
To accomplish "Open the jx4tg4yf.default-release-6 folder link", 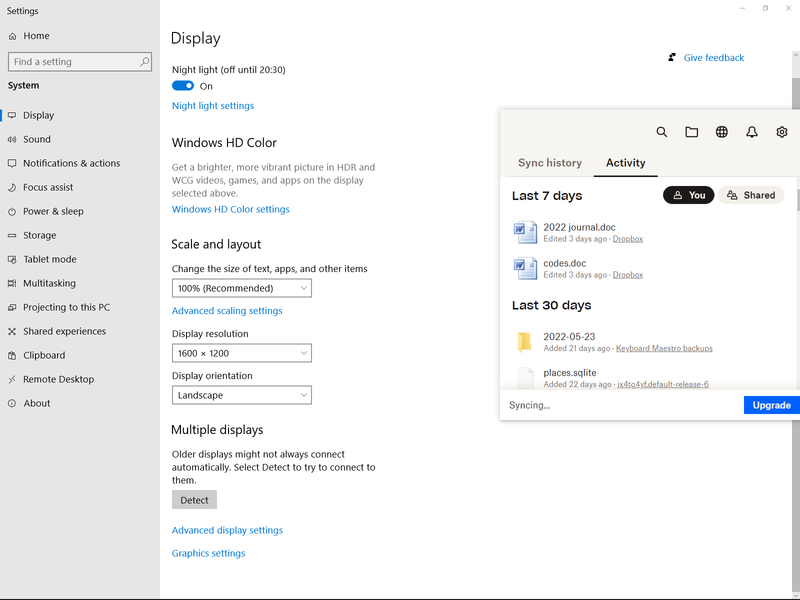I will click(x=663, y=384).
